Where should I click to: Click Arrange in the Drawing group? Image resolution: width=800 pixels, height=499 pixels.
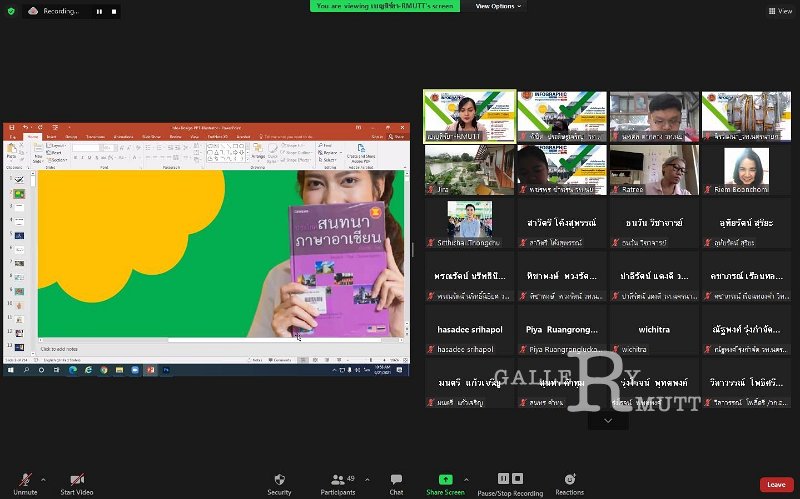coord(258,152)
